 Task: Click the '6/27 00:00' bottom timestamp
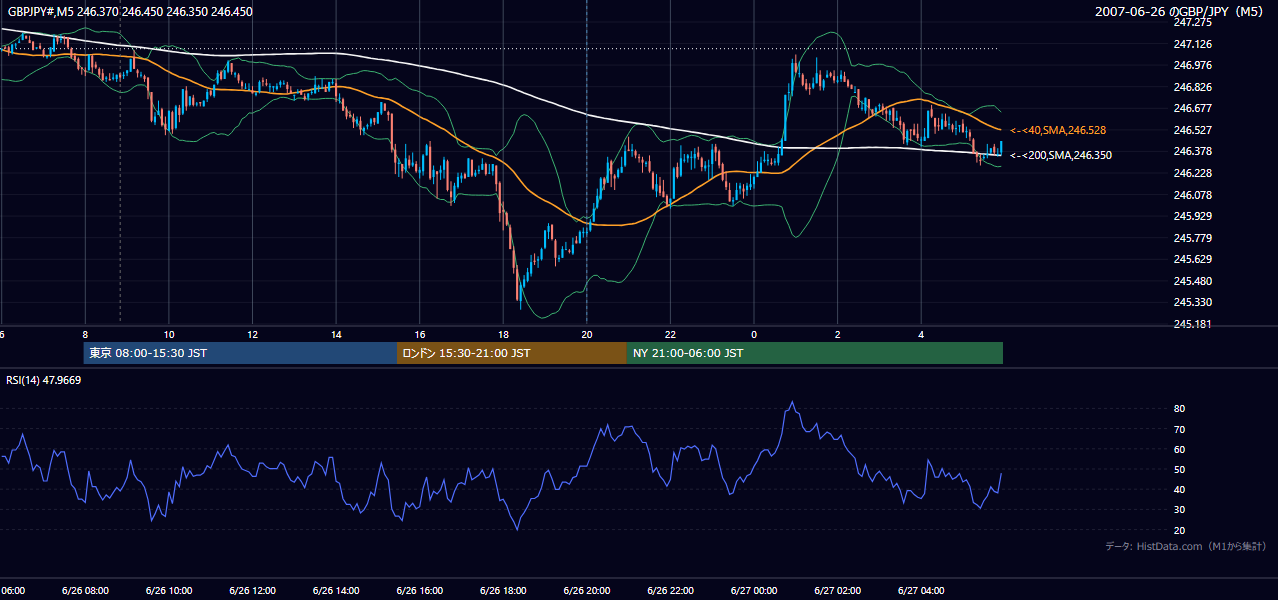click(753, 591)
